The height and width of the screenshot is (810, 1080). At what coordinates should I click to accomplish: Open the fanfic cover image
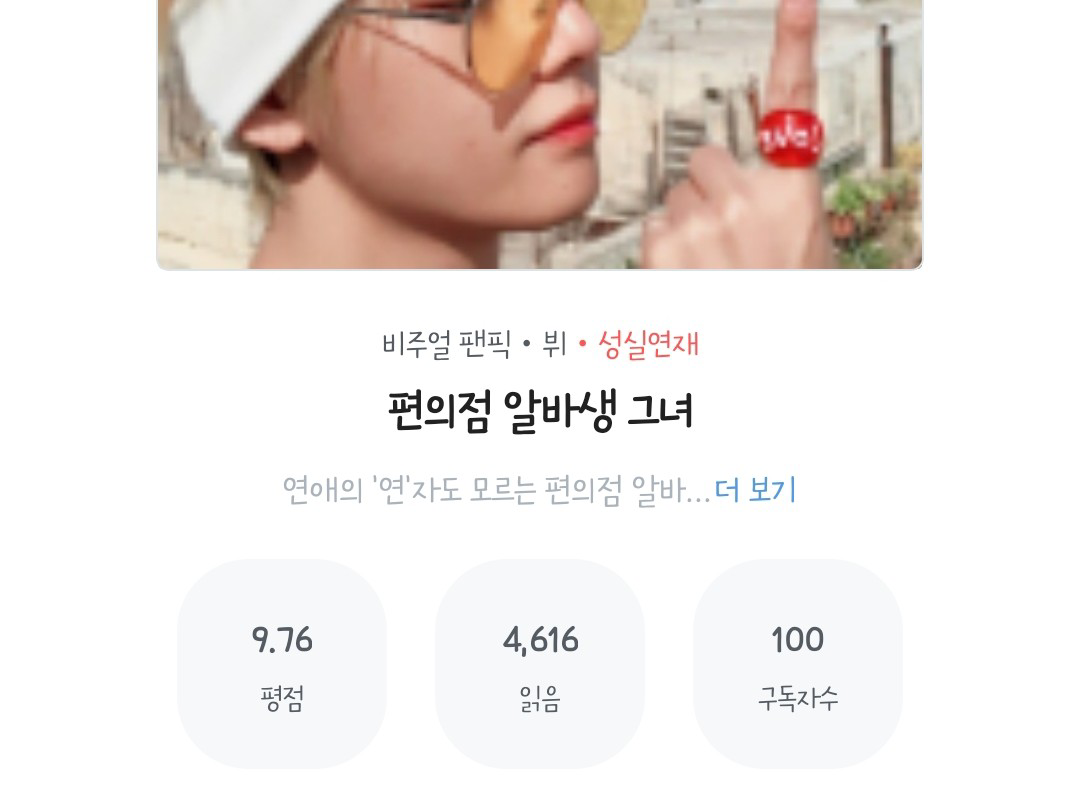pyautogui.click(x=539, y=134)
